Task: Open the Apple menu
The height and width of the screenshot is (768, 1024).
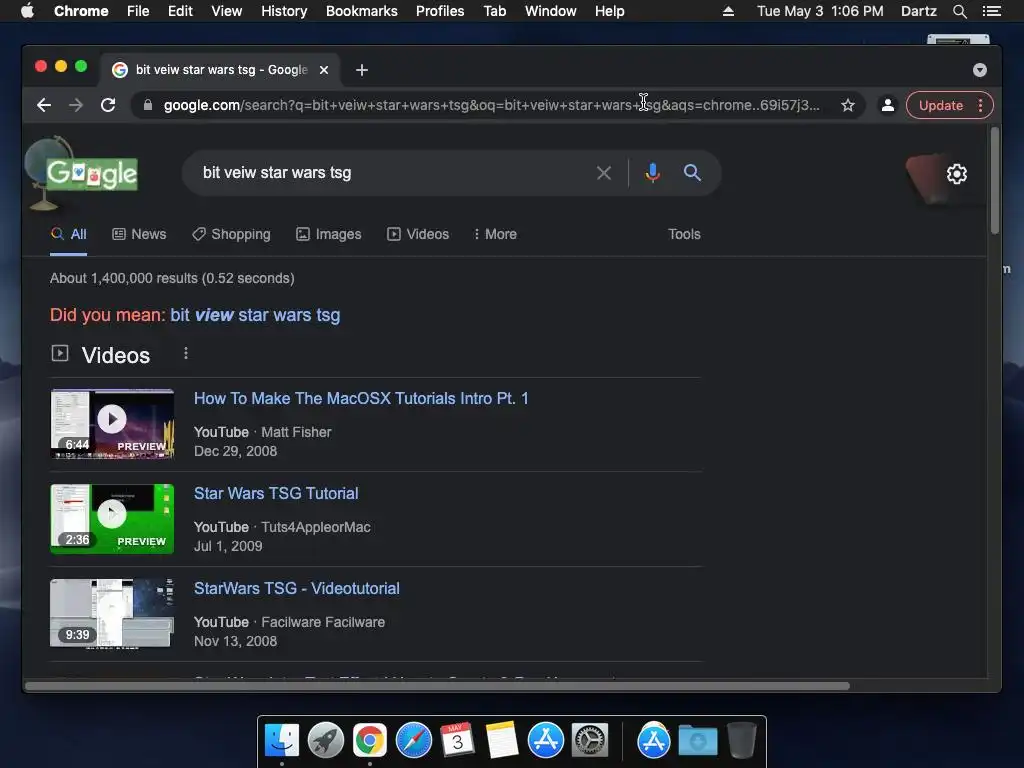Action: (27, 11)
